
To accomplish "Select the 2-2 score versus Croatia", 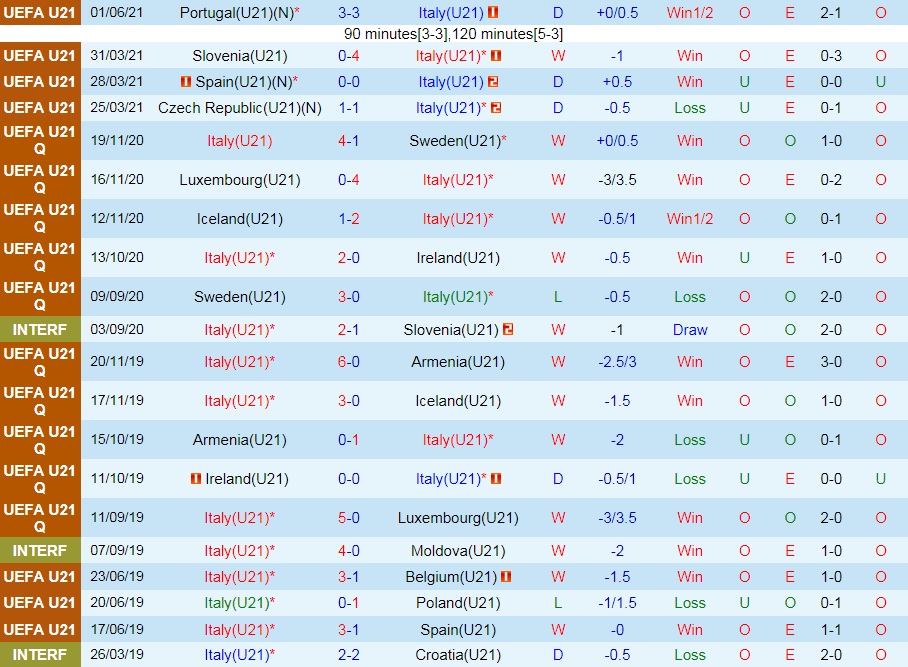I will click(349, 655).
